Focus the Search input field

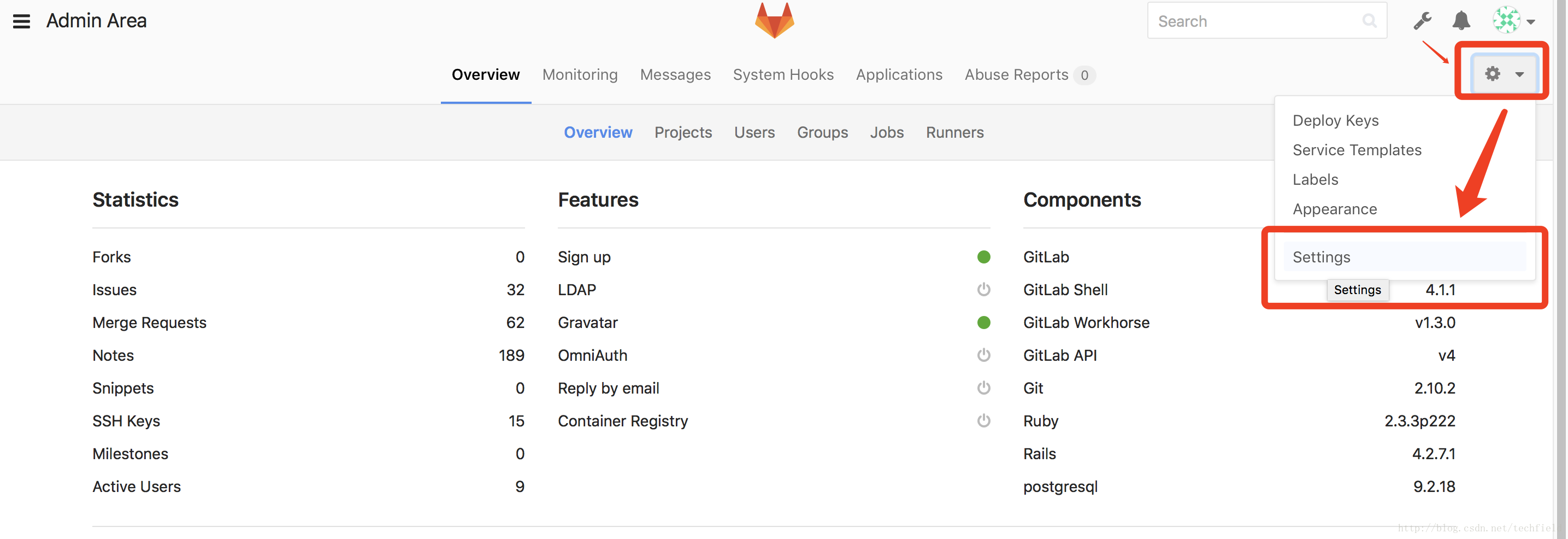click(1267, 21)
